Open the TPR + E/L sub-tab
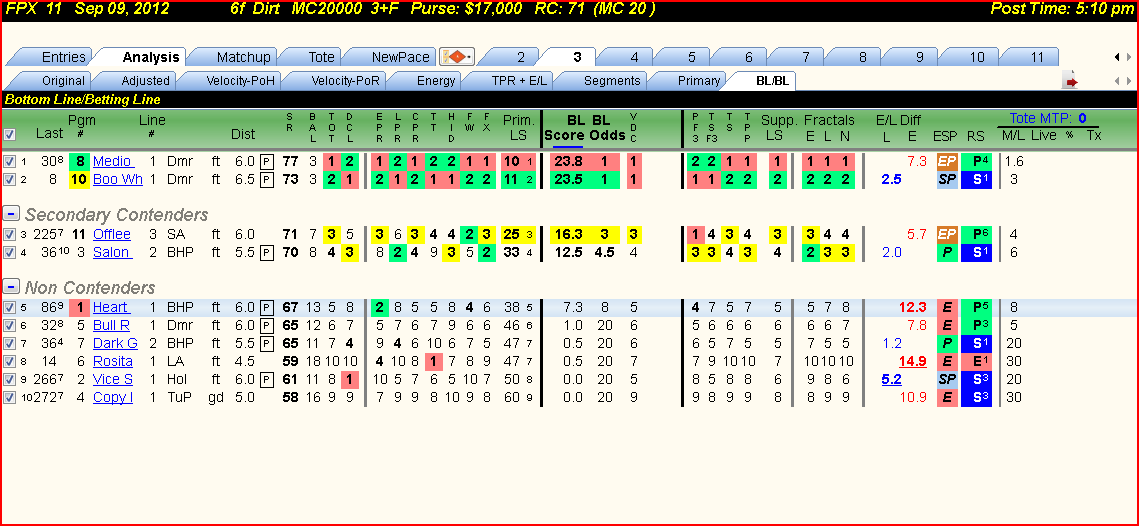The image size is (1139, 526). click(x=519, y=81)
